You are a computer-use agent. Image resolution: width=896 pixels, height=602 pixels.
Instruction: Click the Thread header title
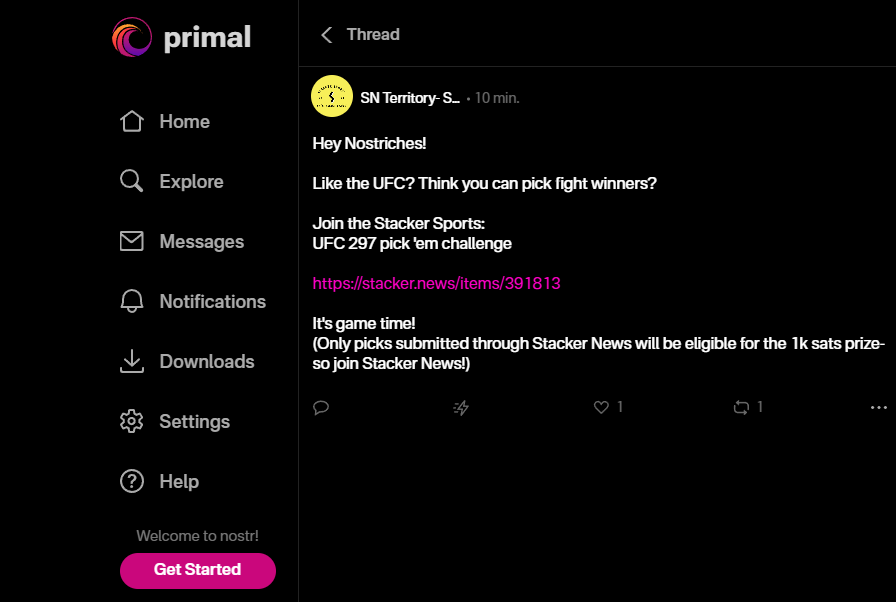click(373, 35)
